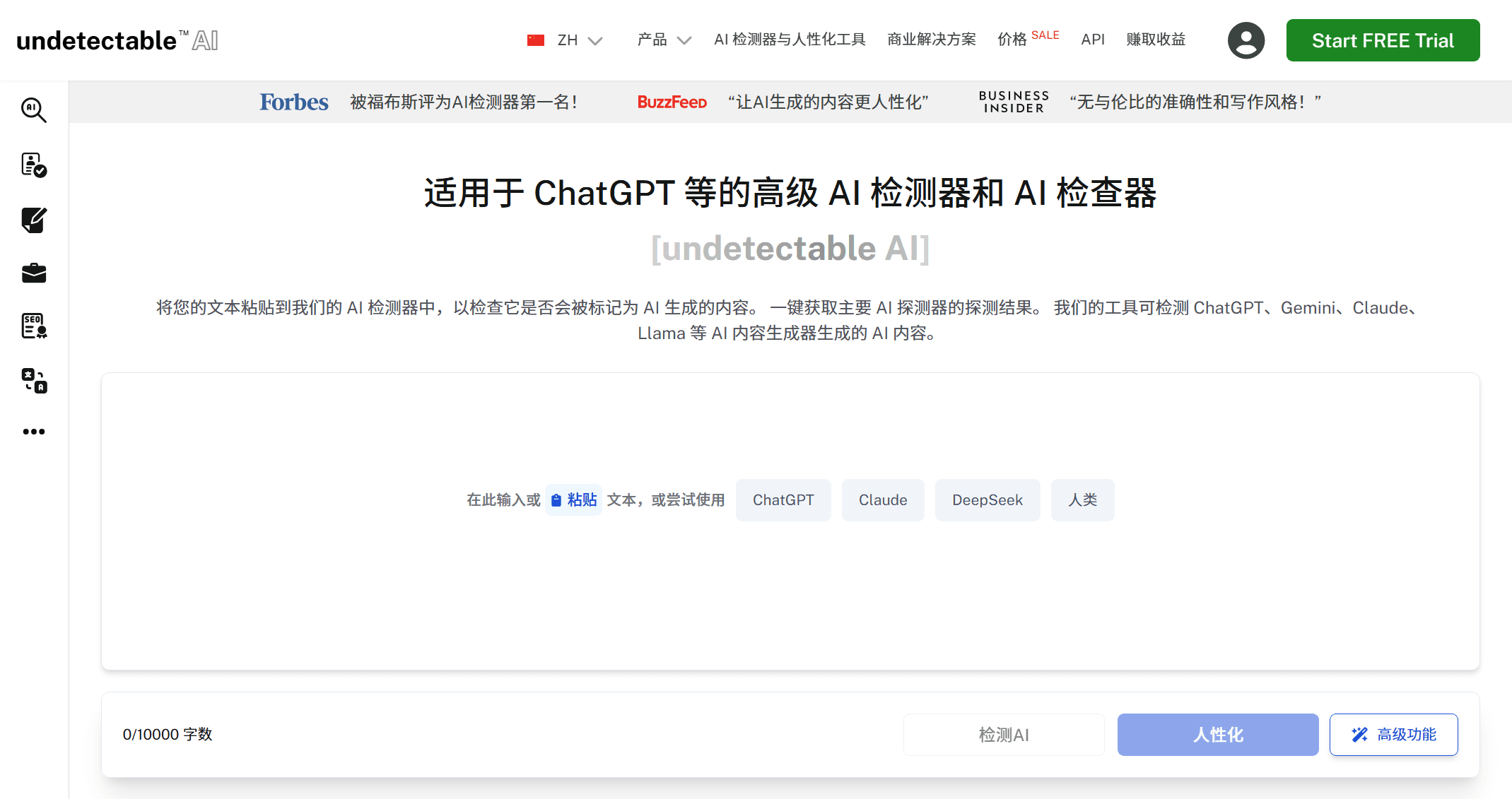
Task: Click the 人性化 humanize button
Action: 1217,735
